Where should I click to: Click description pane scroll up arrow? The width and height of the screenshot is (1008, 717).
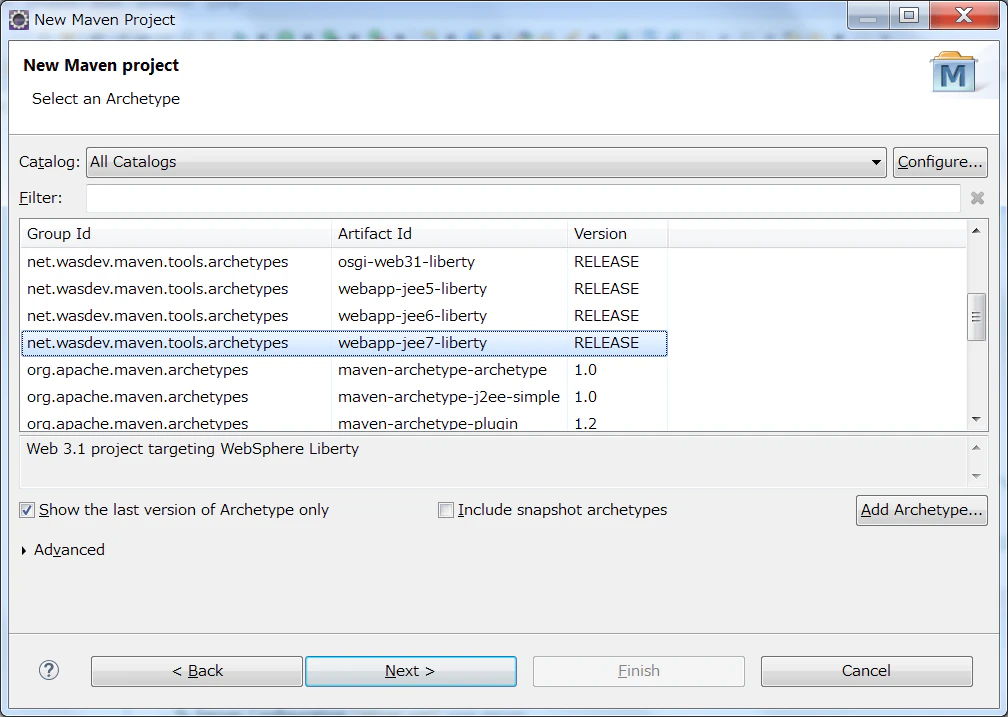(x=976, y=448)
